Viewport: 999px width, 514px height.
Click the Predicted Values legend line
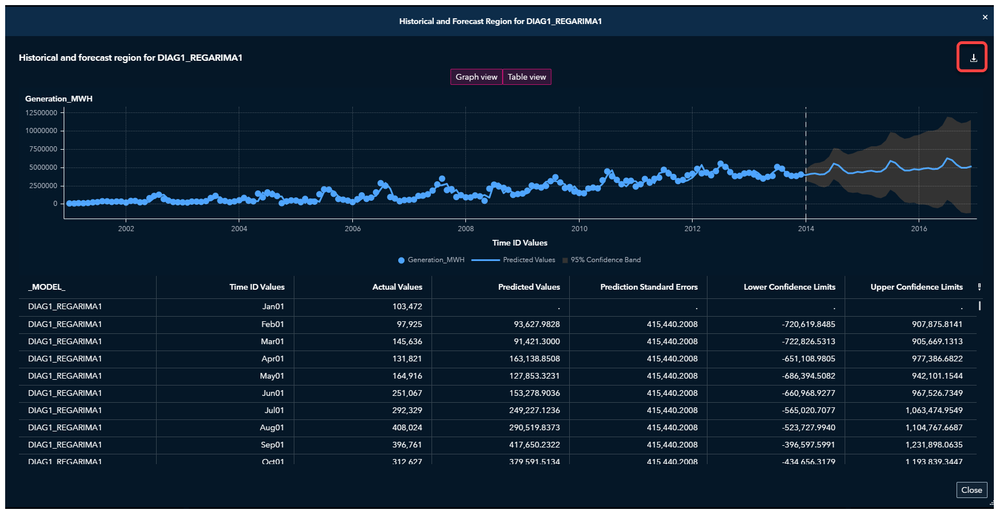click(x=485, y=261)
